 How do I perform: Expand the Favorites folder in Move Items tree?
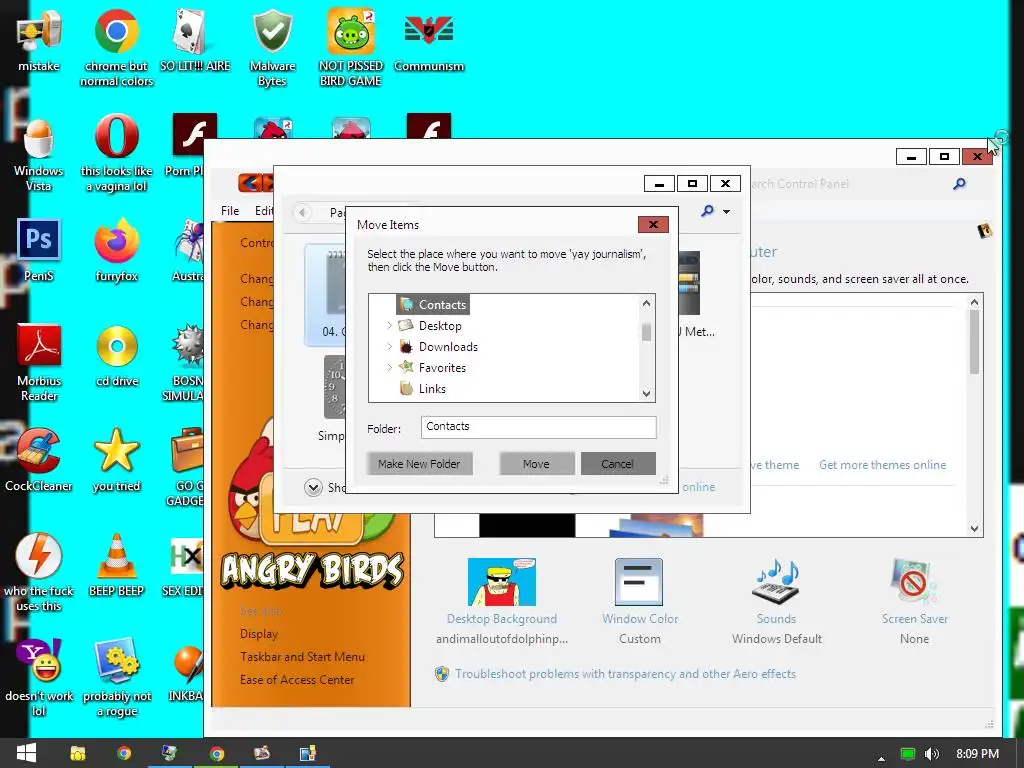pos(389,367)
